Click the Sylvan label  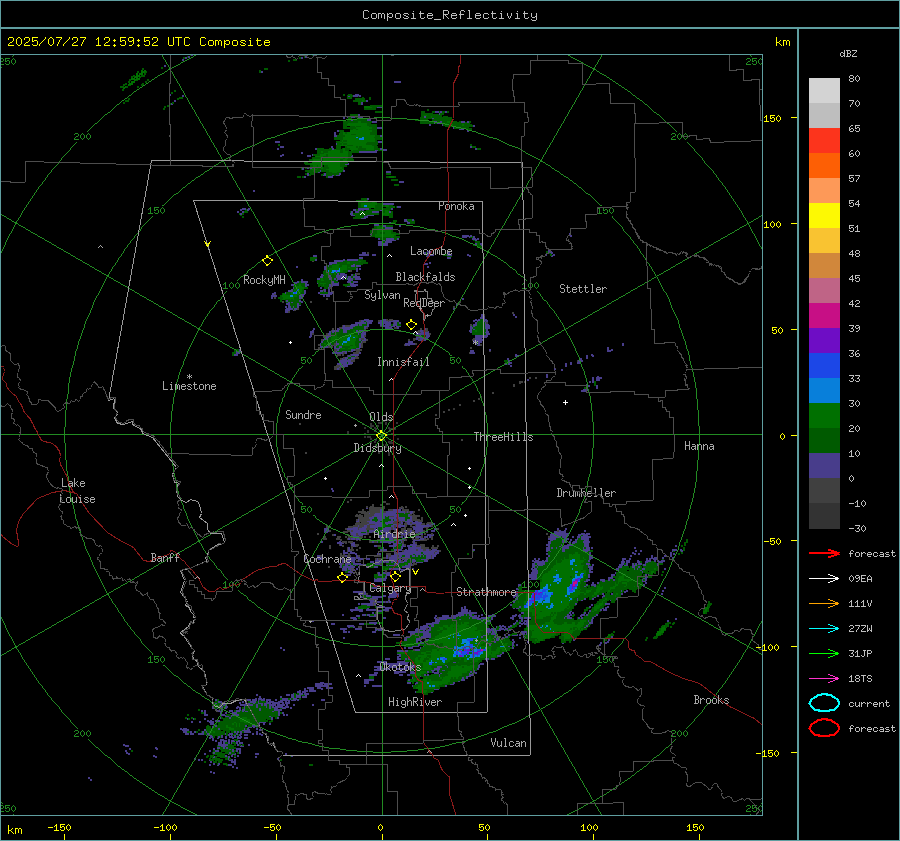pyautogui.click(x=382, y=295)
